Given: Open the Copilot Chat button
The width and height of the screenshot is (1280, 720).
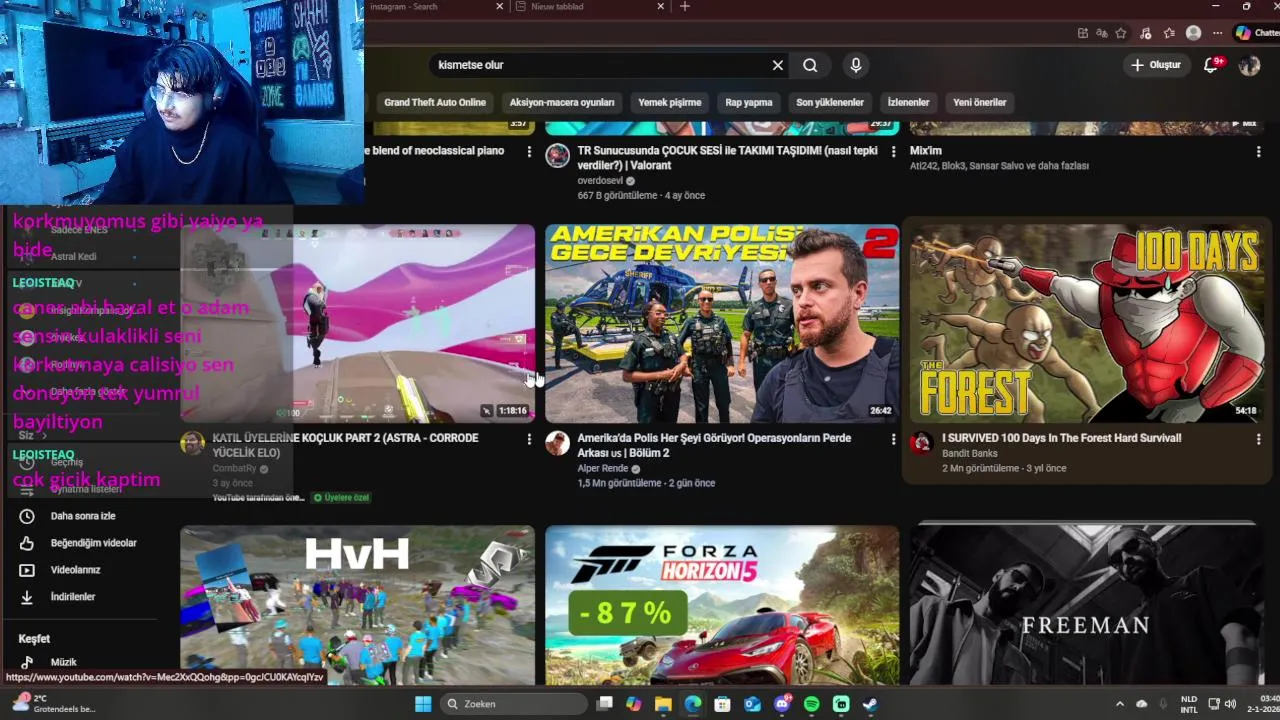Looking at the screenshot, I should 1257,33.
